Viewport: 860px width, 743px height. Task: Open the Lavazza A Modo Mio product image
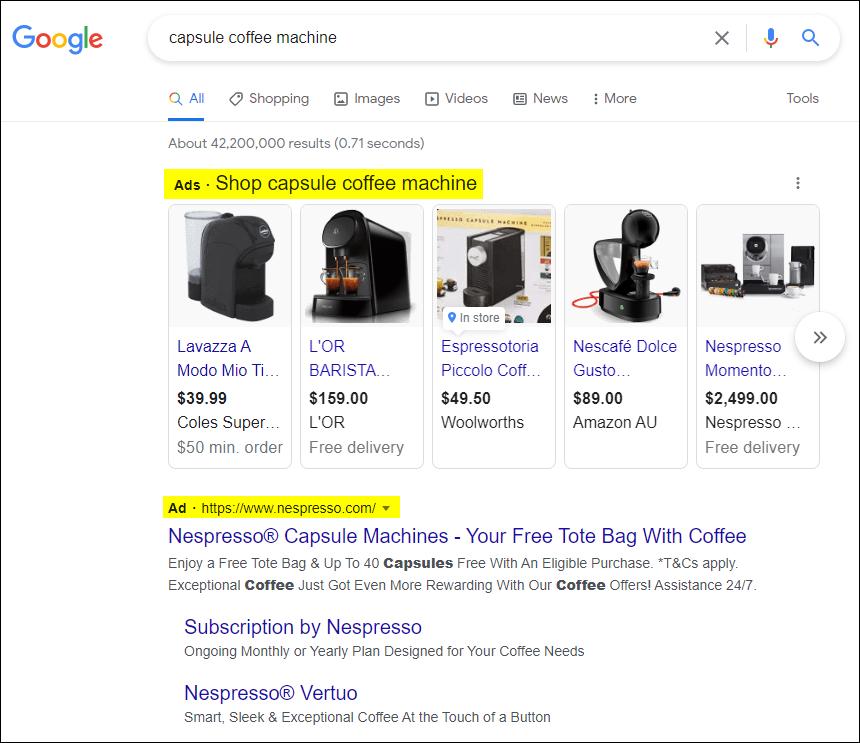tap(230, 266)
